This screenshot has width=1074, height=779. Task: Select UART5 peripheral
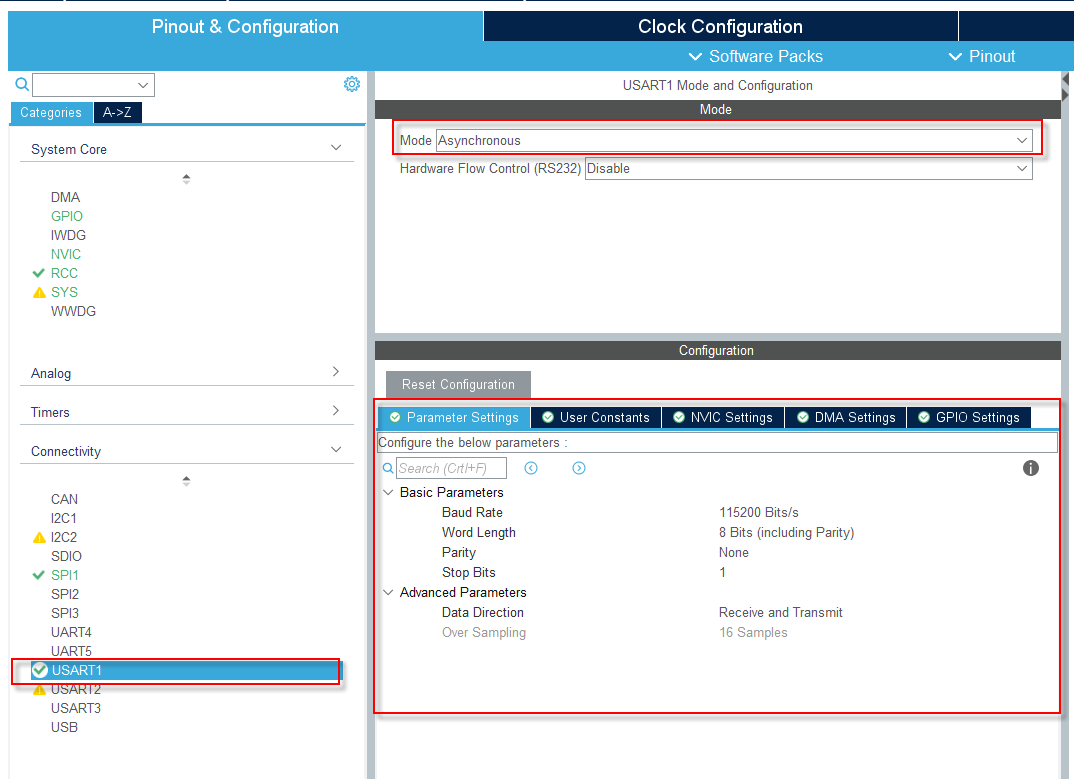coord(71,651)
